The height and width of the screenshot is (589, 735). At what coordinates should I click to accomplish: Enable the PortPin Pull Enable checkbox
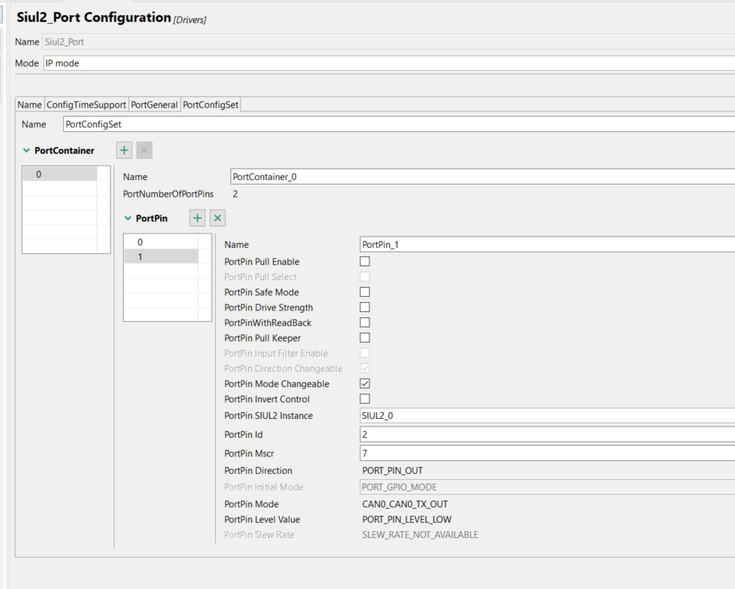point(365,262)
